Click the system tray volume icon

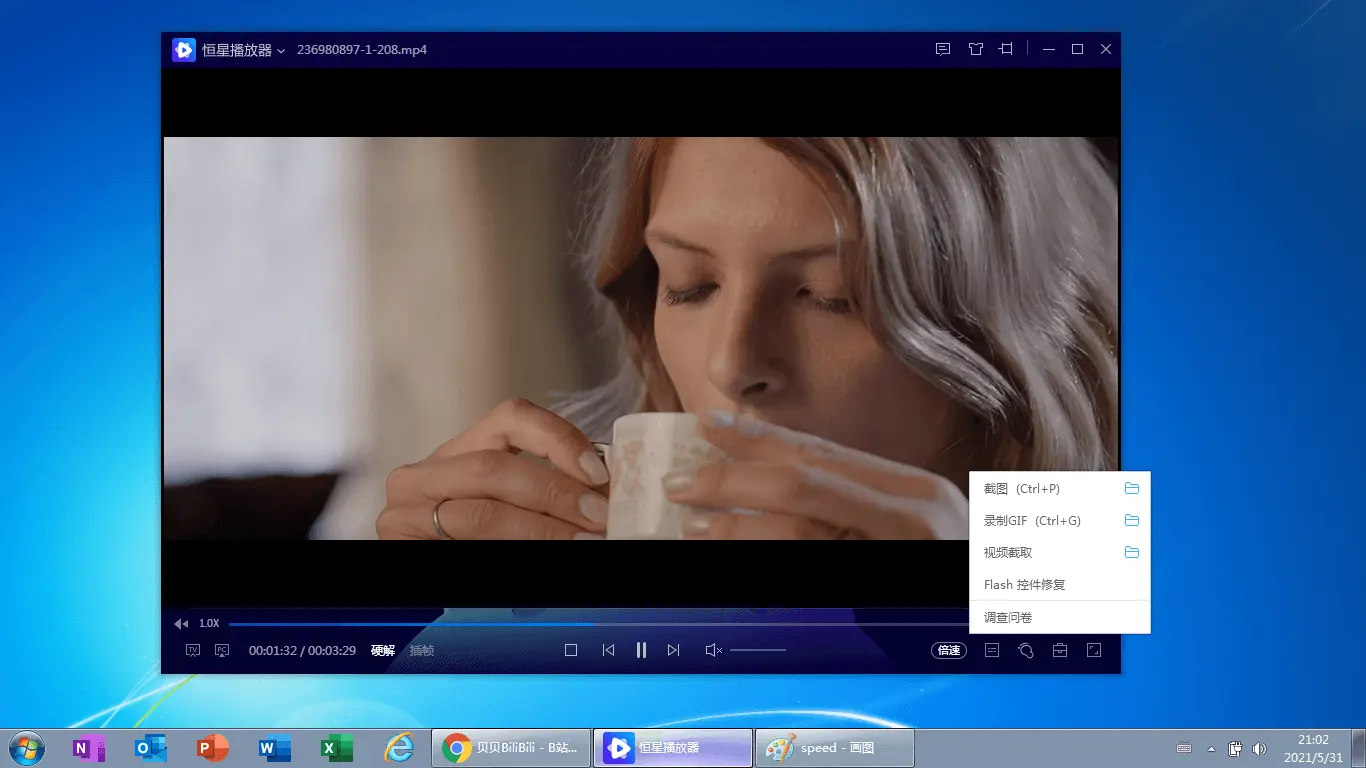pyautogui.click(x=1259, y=748)
